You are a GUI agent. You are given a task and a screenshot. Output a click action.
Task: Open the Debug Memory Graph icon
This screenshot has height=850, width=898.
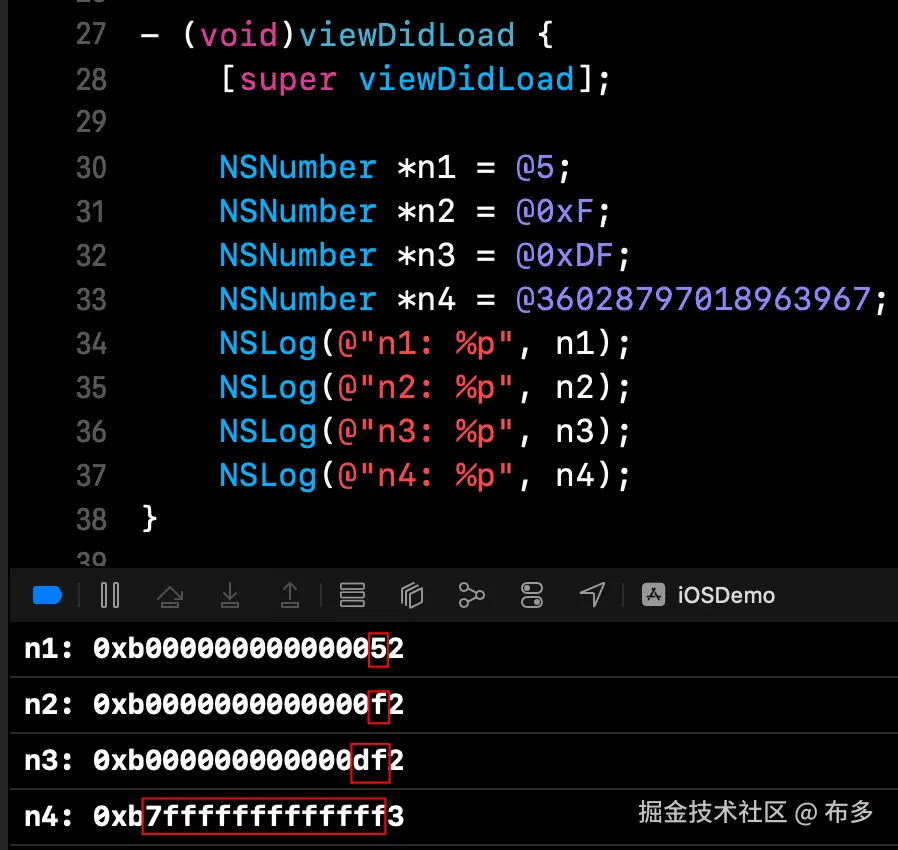[x=471, y=595]
